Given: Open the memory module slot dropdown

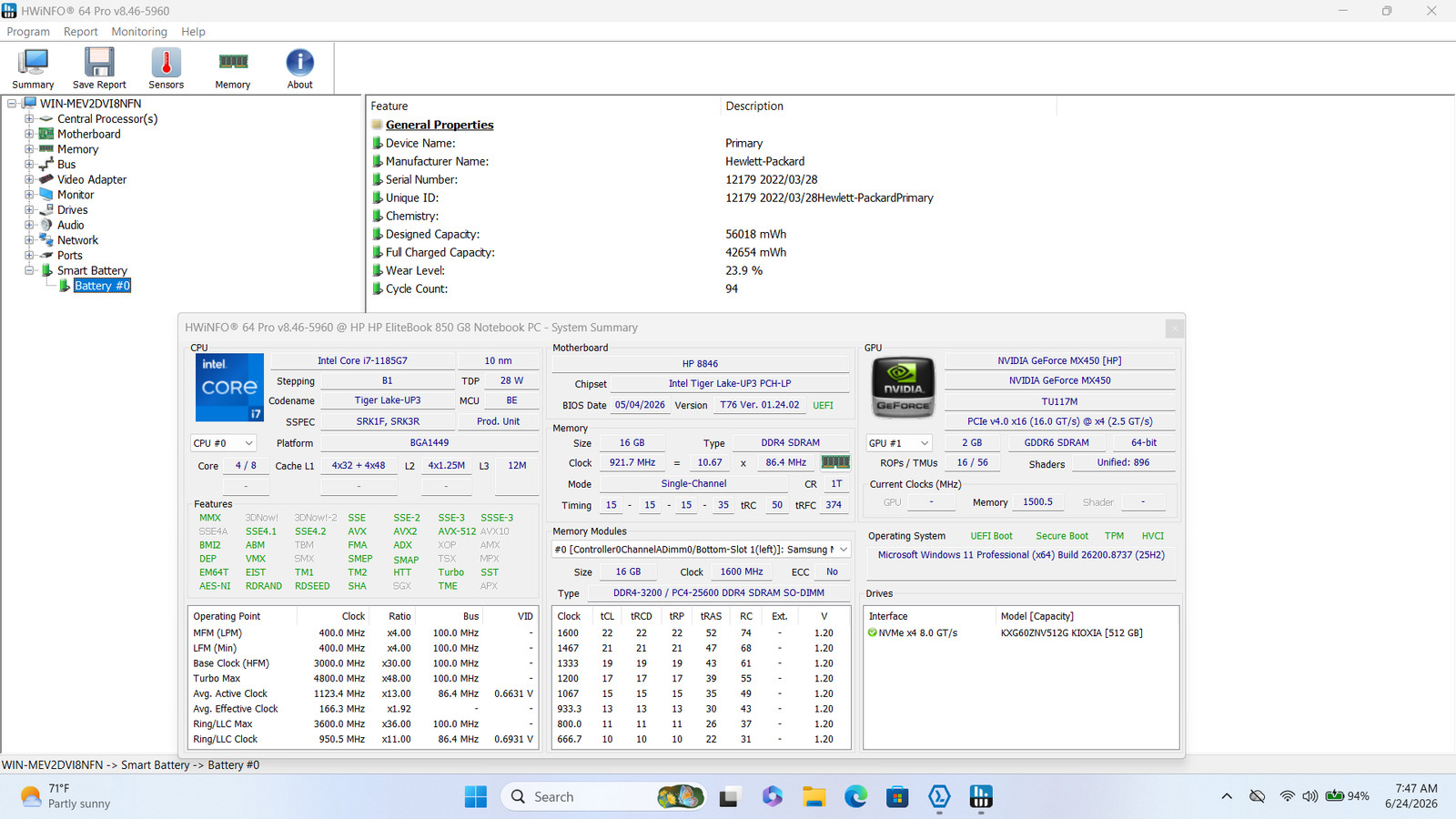Looking at the screenshot, I should pos(702,550).
